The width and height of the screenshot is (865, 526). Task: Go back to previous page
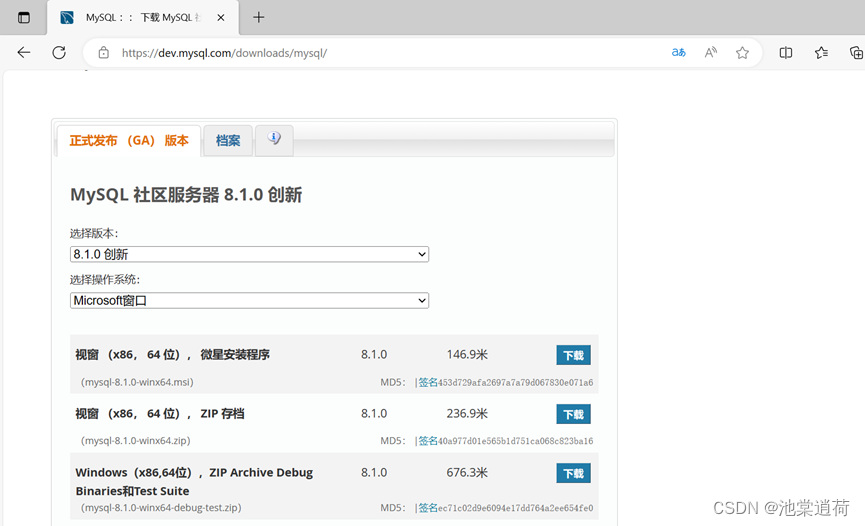coord(24,53)
